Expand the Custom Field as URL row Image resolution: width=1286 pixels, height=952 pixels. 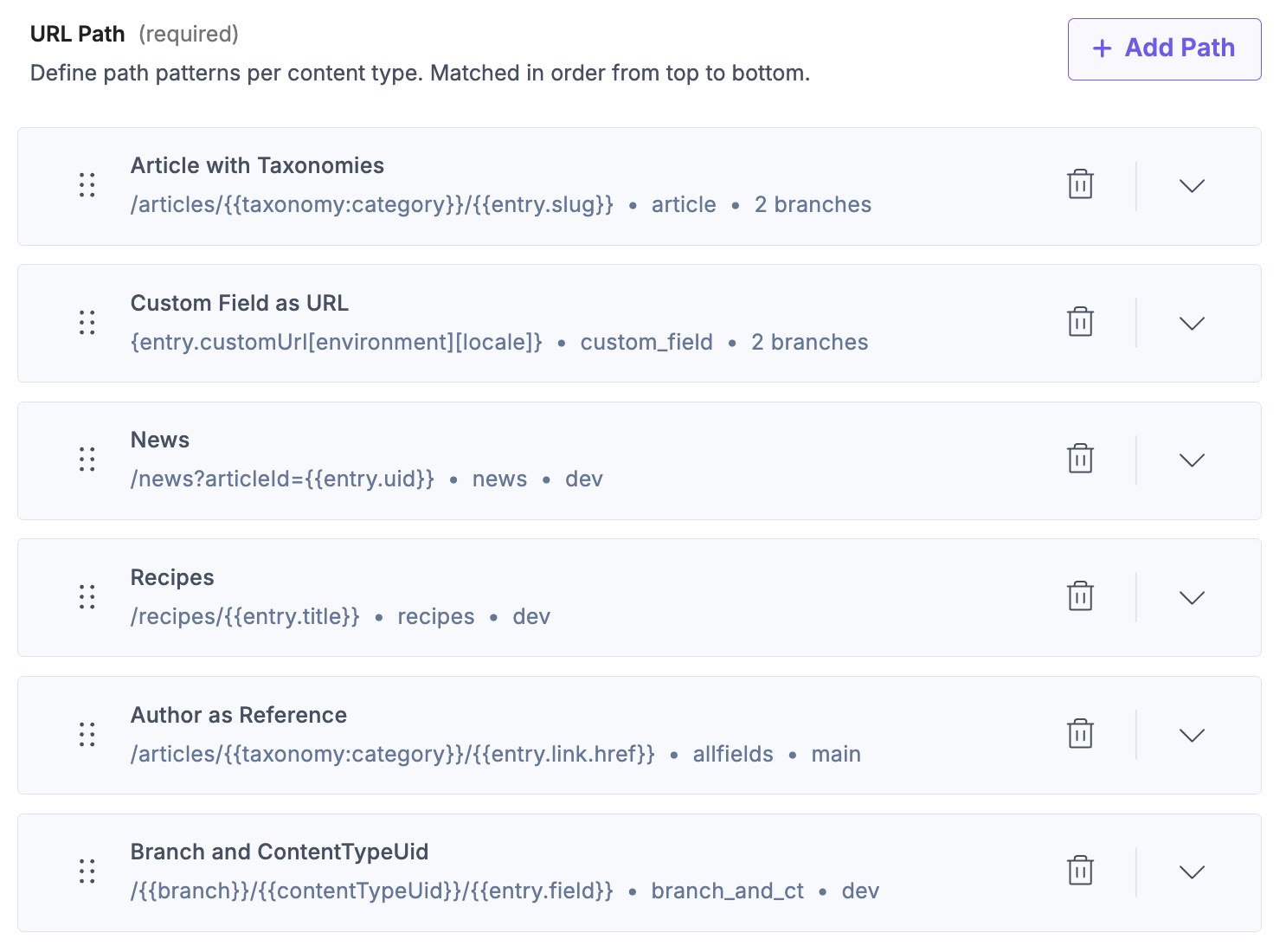pyautogui.click(x=1192, y=323)
